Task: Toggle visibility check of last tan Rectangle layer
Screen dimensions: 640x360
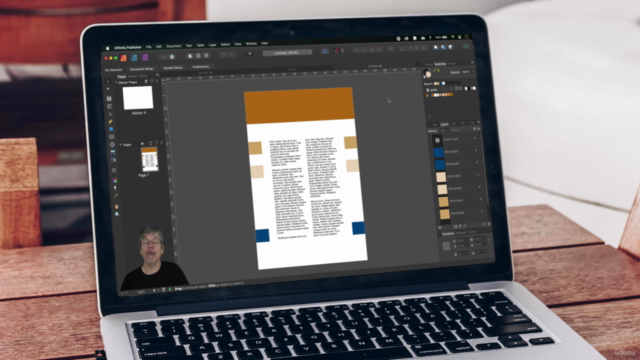Action: coord(482,211)
